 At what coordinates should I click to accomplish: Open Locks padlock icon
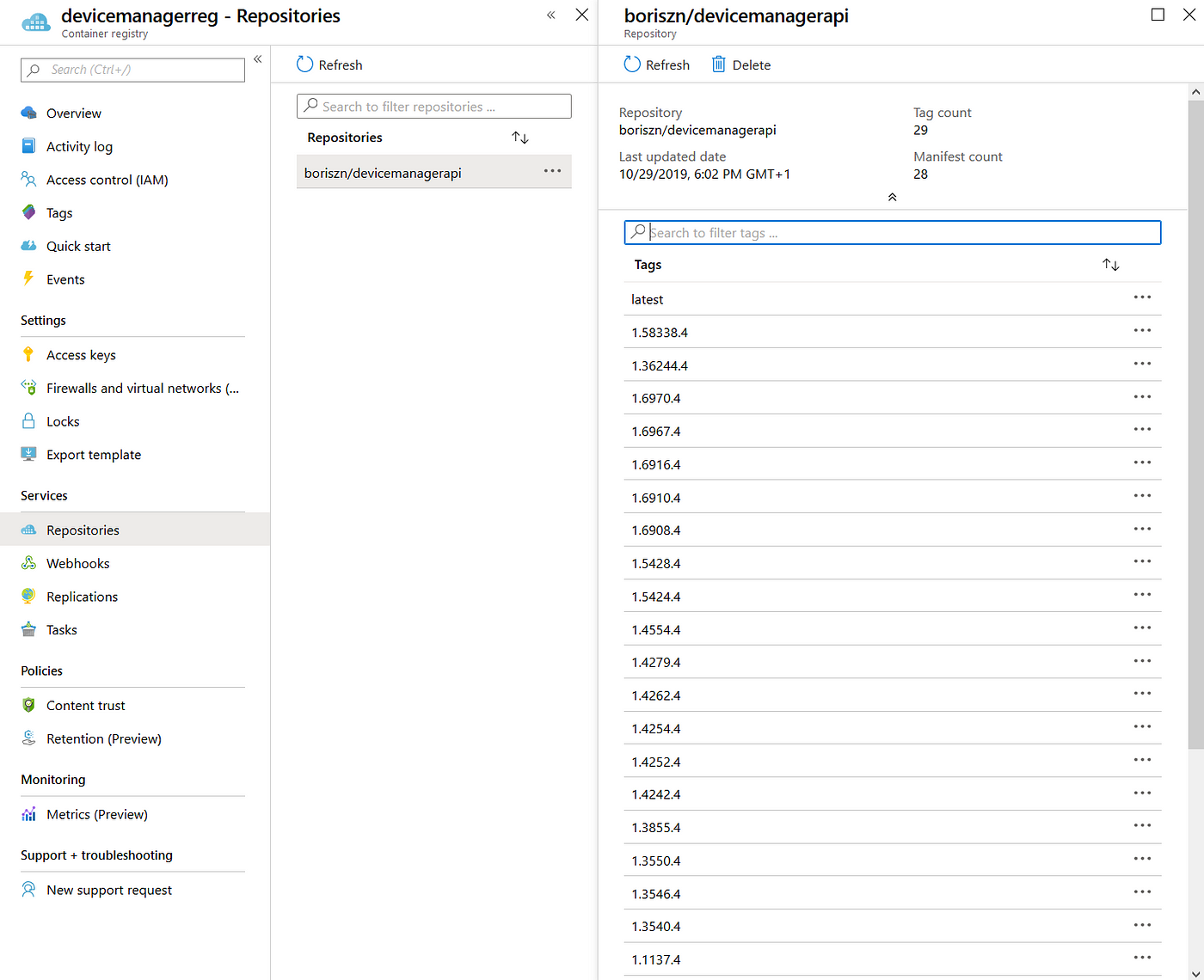[x=28, y=421]
